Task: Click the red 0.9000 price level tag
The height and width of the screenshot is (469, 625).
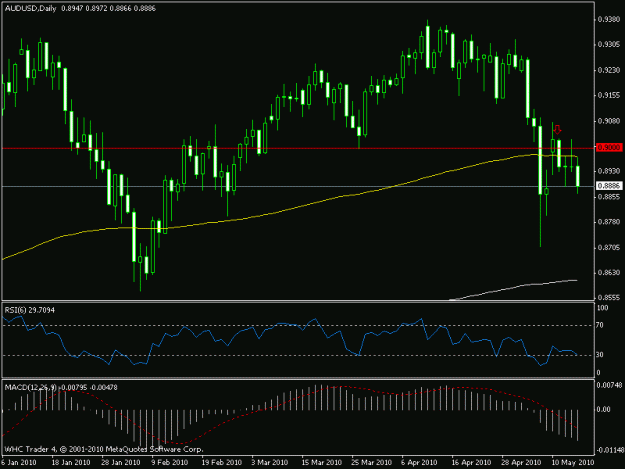Action: point(609,147)
